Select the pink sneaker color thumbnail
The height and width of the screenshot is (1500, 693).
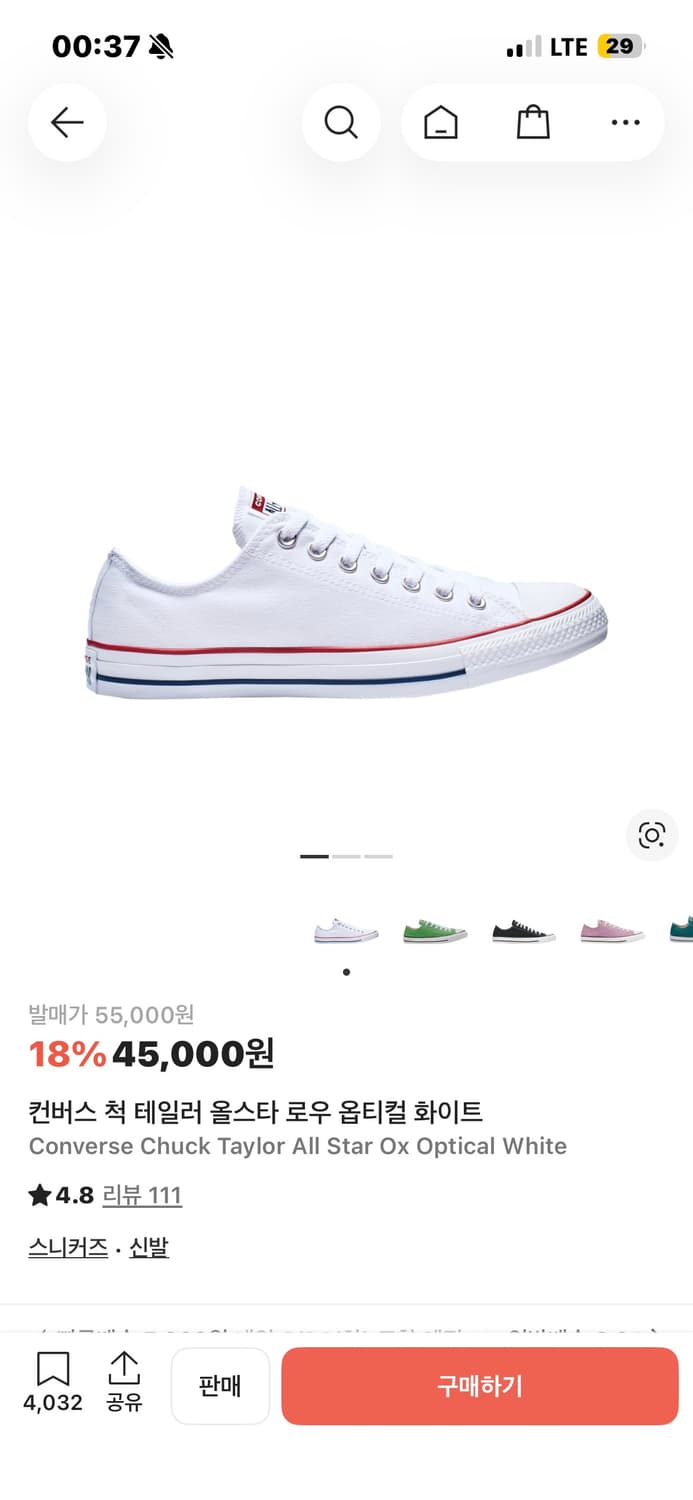(613, 931)
